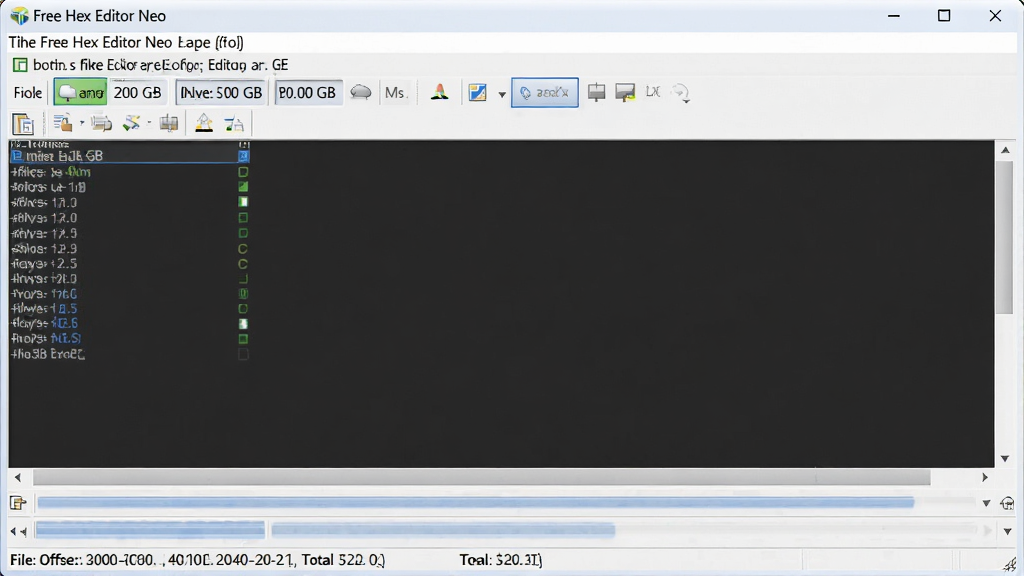Click the highlighter icon with black underline
Image resolution: width=1024 pixels, height=576 pixels.
click(x=204, y=123)
